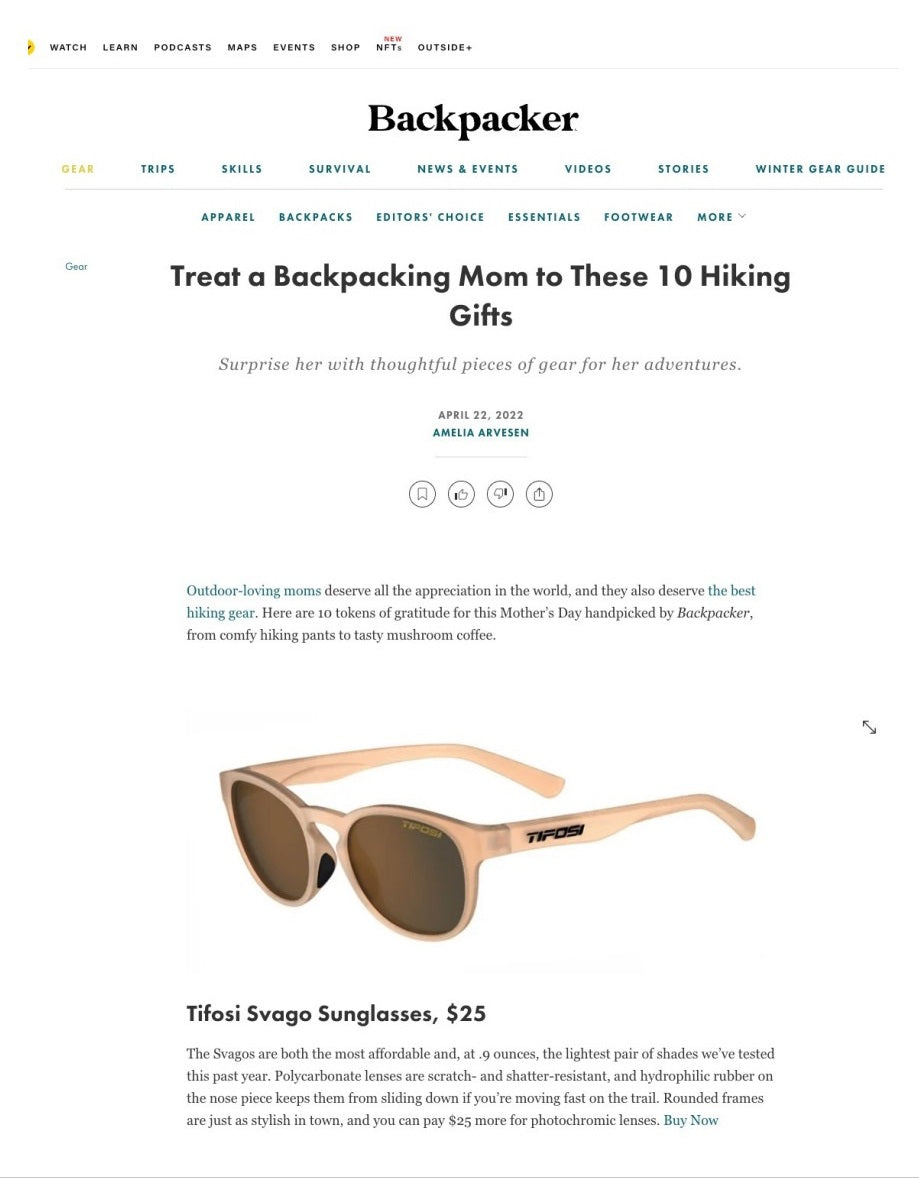Screen dimensions: 919x1178
Task: Open the WINTER GEAR GUIDE menu
Action: tap(820, 169)
